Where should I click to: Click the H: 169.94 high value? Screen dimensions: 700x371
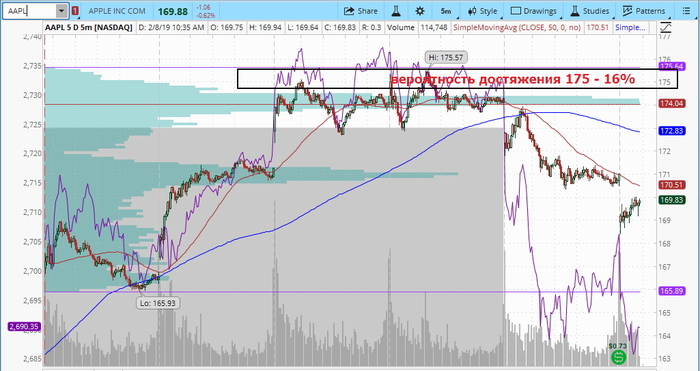265,28
